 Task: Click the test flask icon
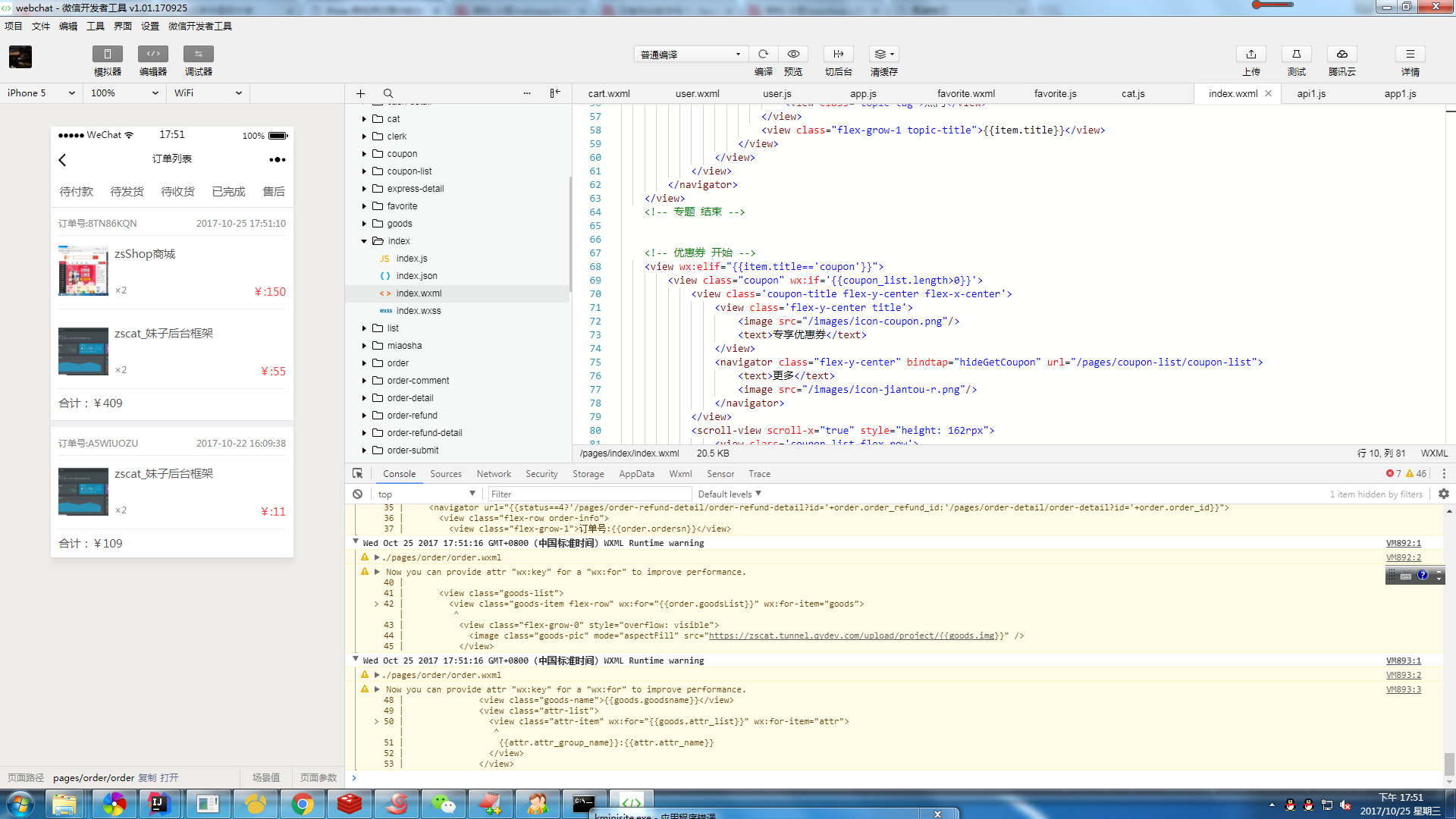click(x=1296, y=54)
